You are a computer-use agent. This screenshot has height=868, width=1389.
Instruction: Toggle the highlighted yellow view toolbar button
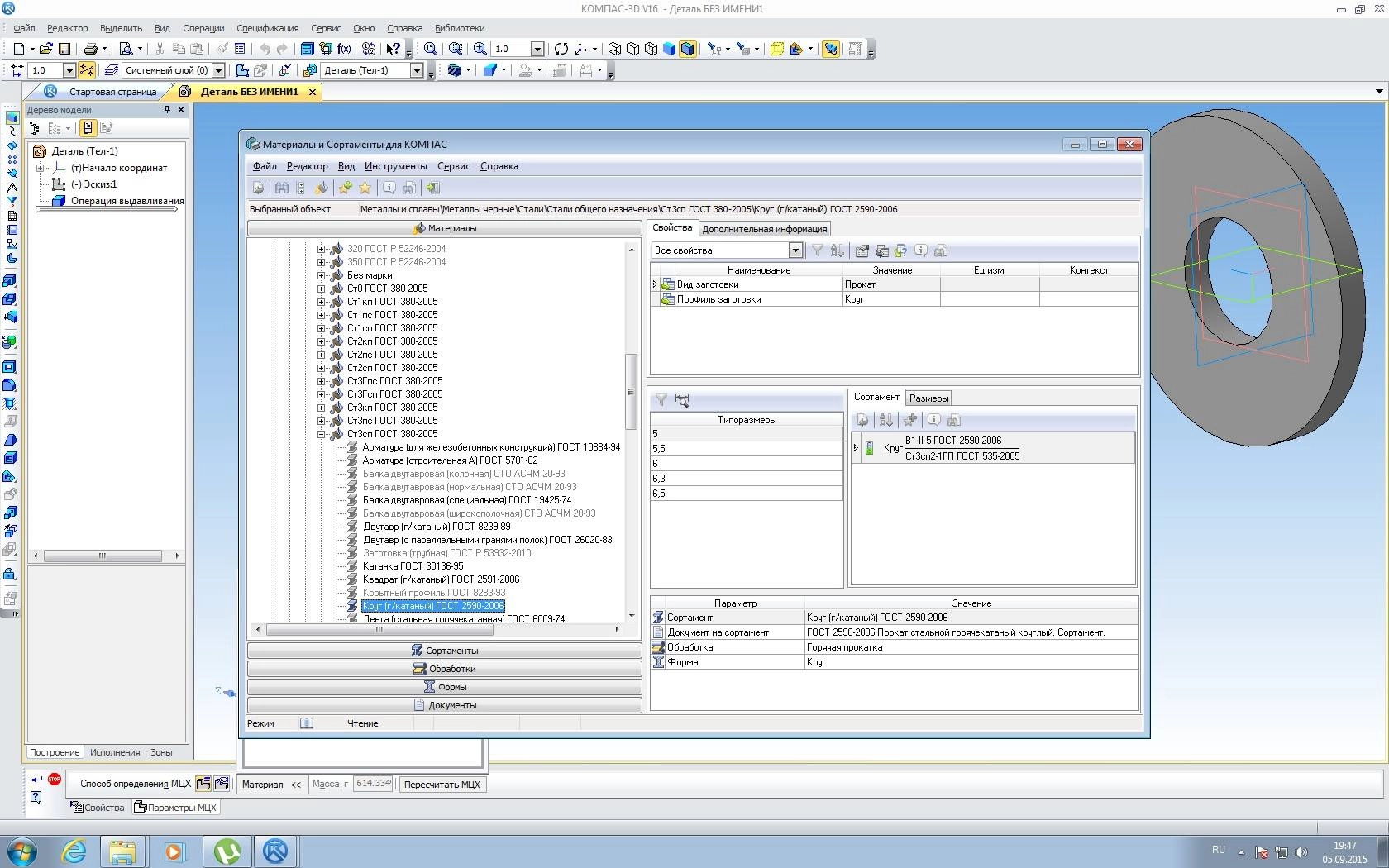(x=831, y=49)
